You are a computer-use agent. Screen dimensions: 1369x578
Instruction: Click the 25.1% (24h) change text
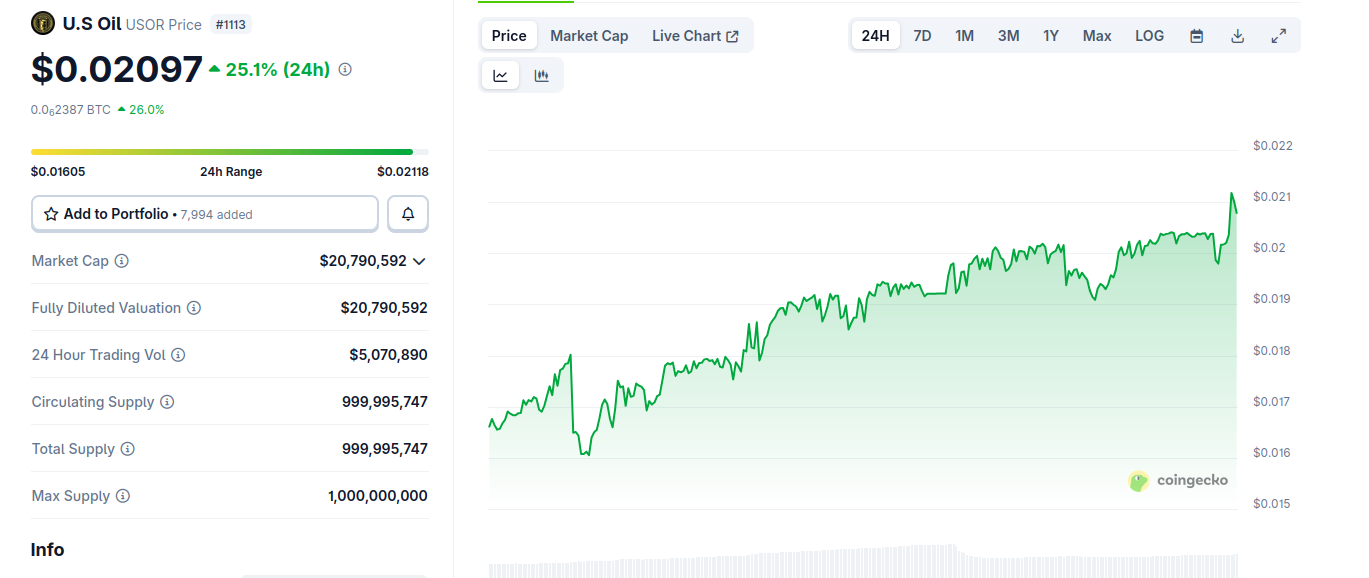coord(277,69)
